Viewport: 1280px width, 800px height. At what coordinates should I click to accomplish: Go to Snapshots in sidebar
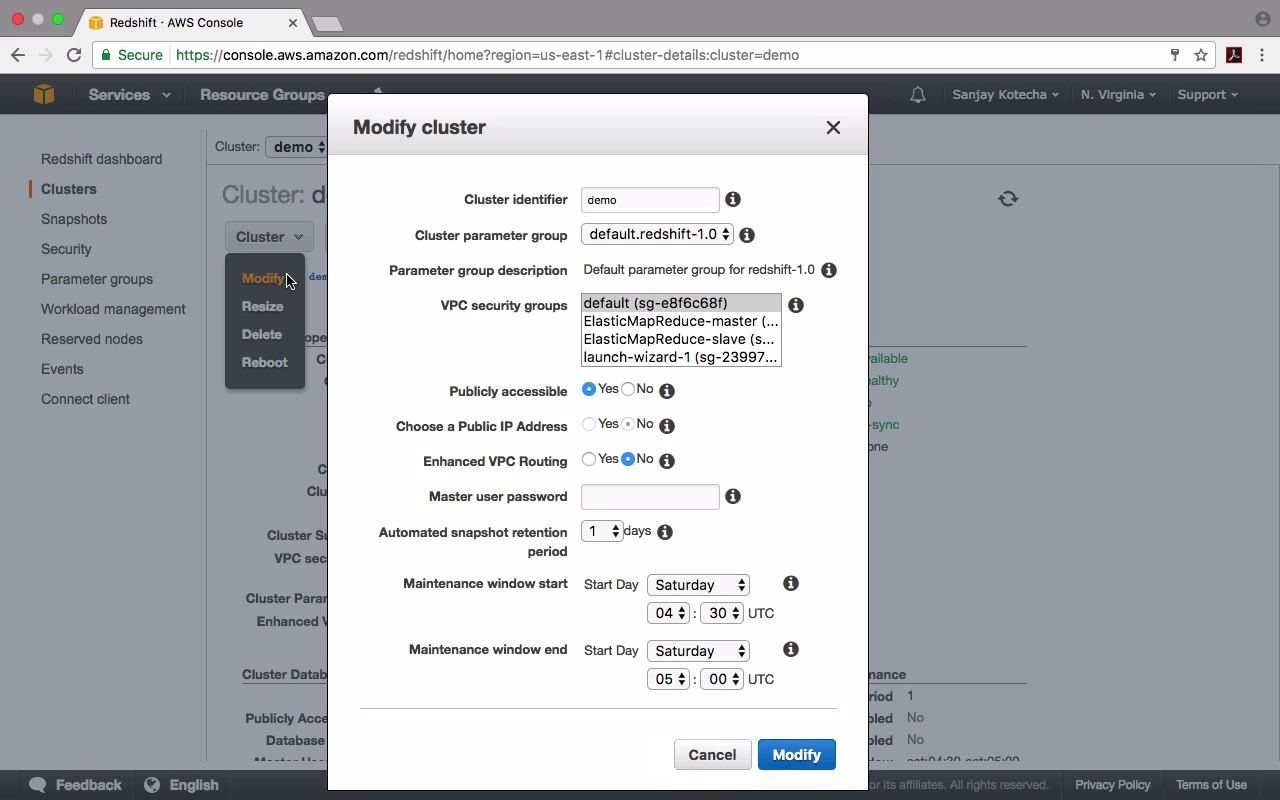[x=74, y=219]
